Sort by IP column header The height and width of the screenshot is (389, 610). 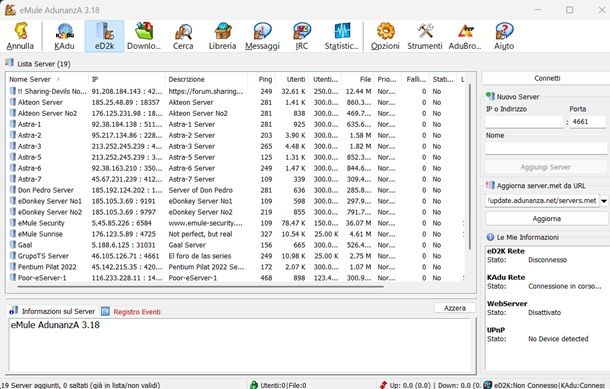pos(127,79)
